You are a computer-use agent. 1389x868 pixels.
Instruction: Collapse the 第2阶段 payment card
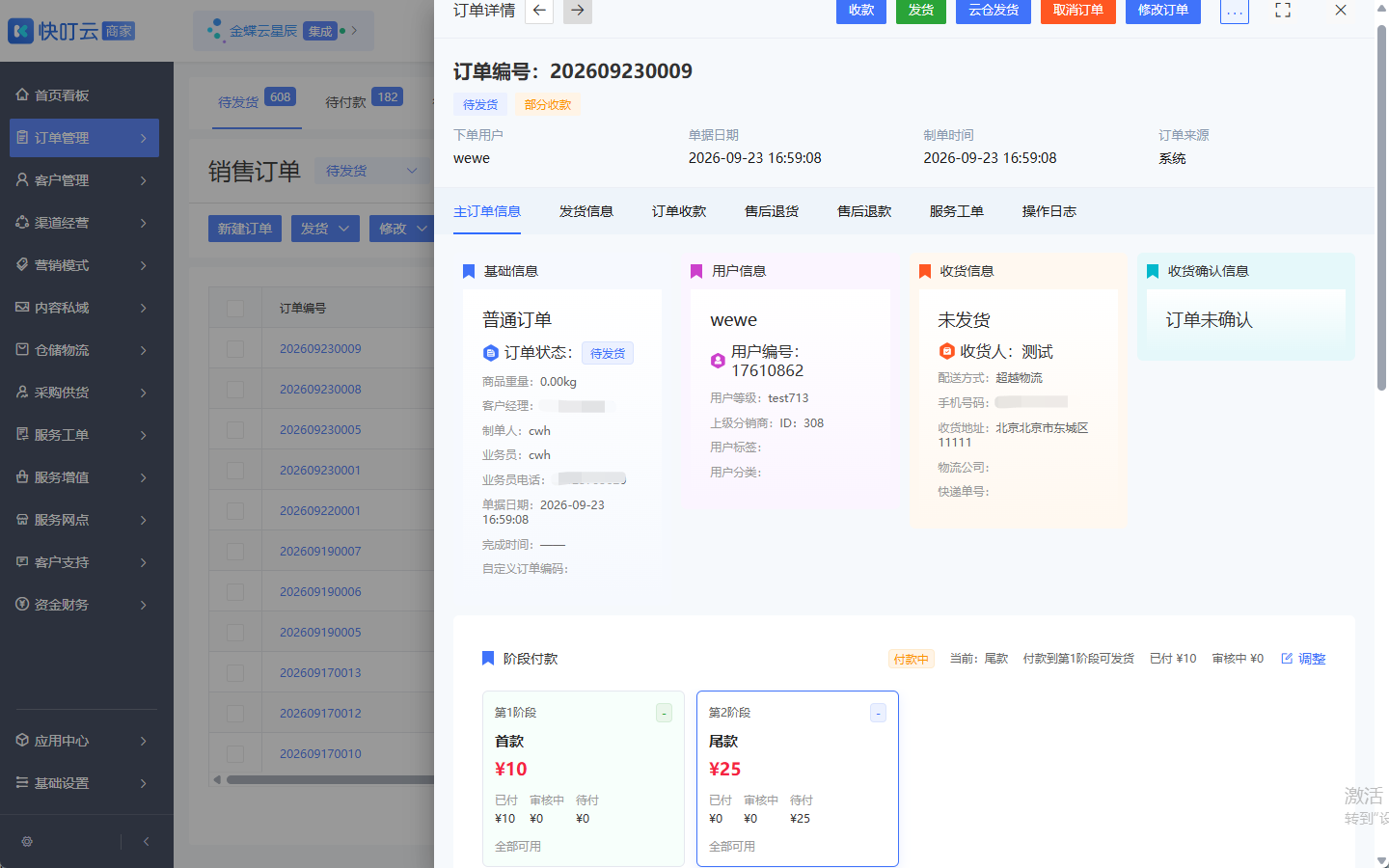879,713
